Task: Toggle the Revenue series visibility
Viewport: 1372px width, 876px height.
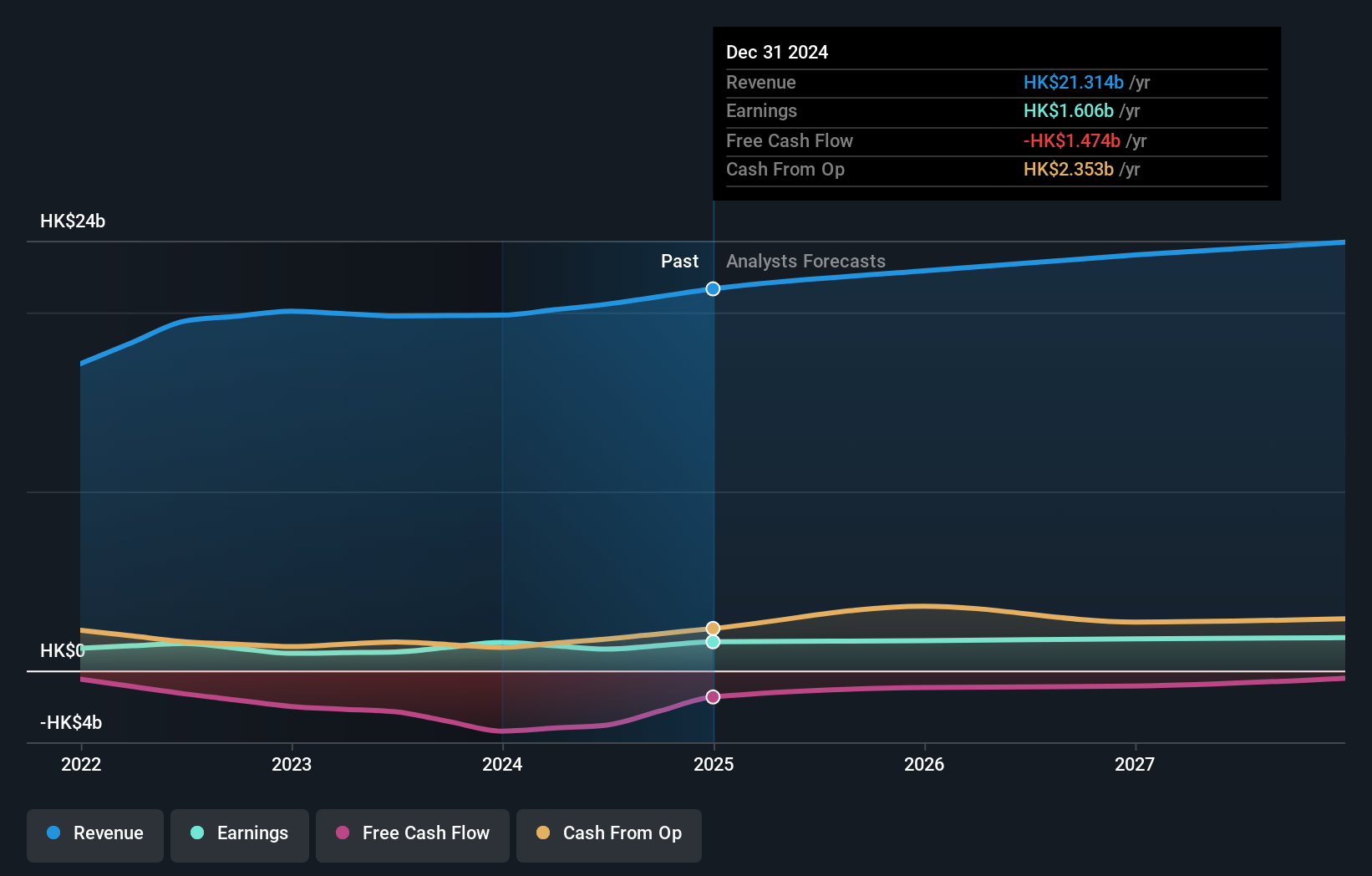Action: 94,833
